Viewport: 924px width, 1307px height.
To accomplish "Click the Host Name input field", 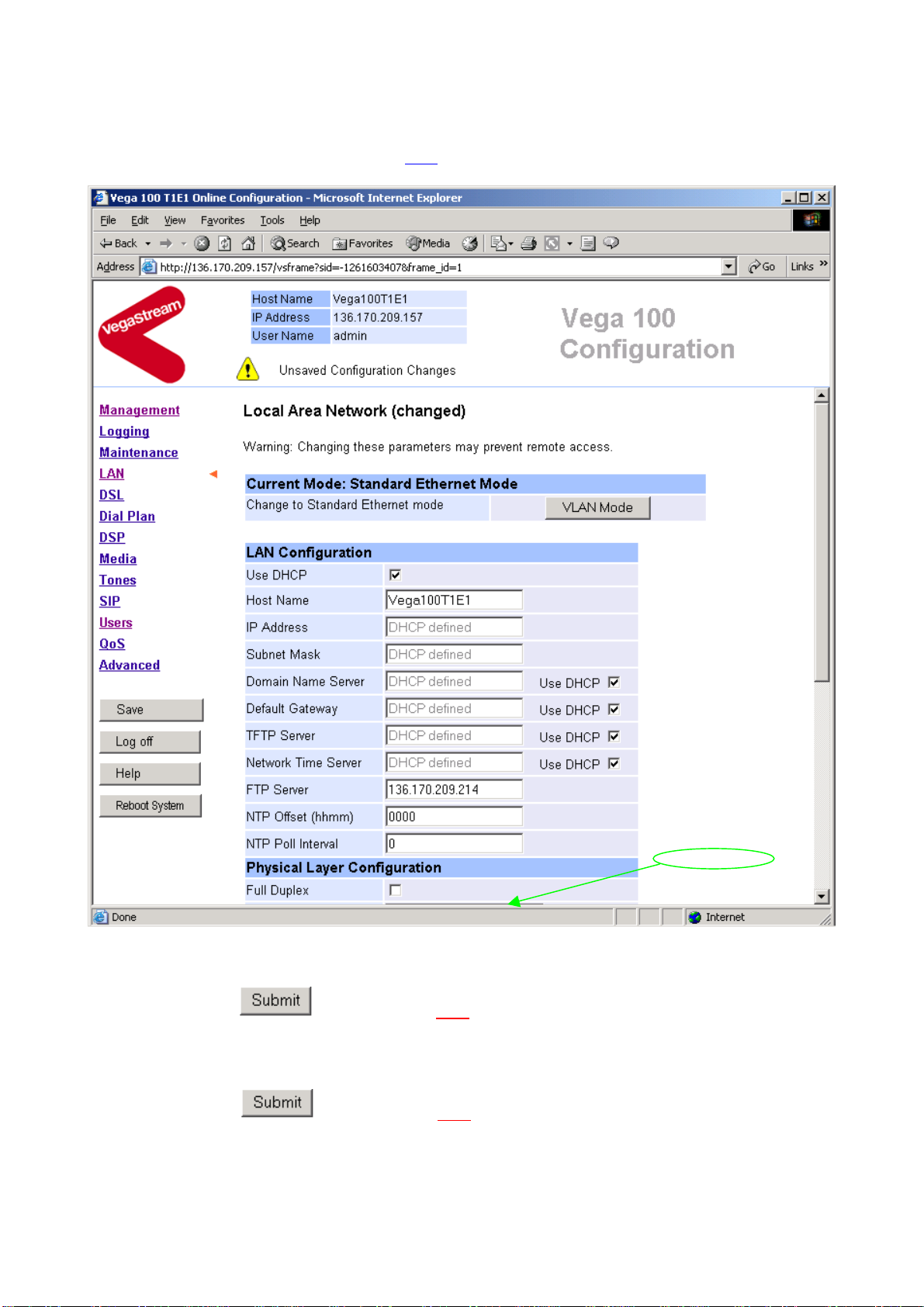I will pyautogui.click(x=454, y=600).
